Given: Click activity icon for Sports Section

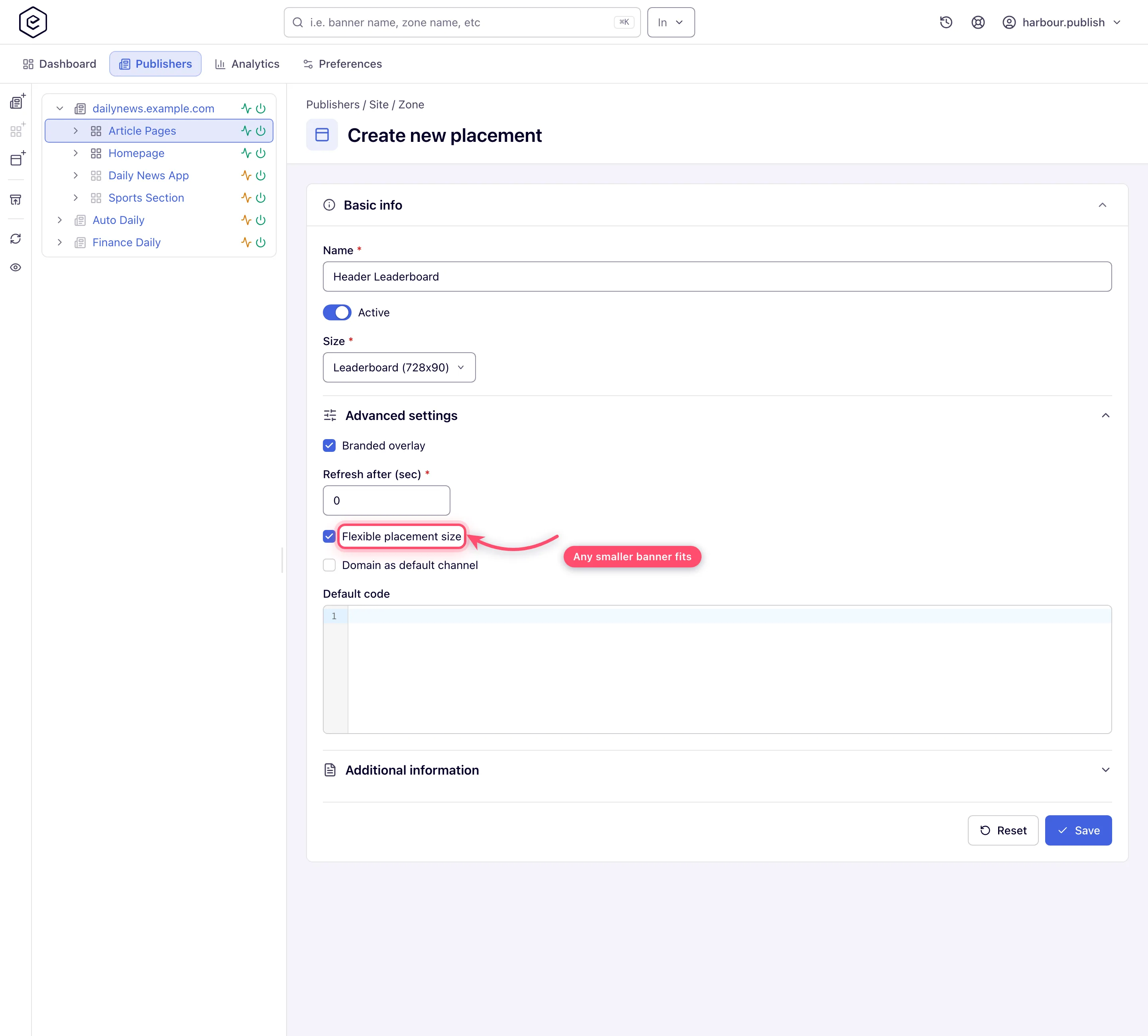Looking at the screenshot, I should tap(246, 198).
